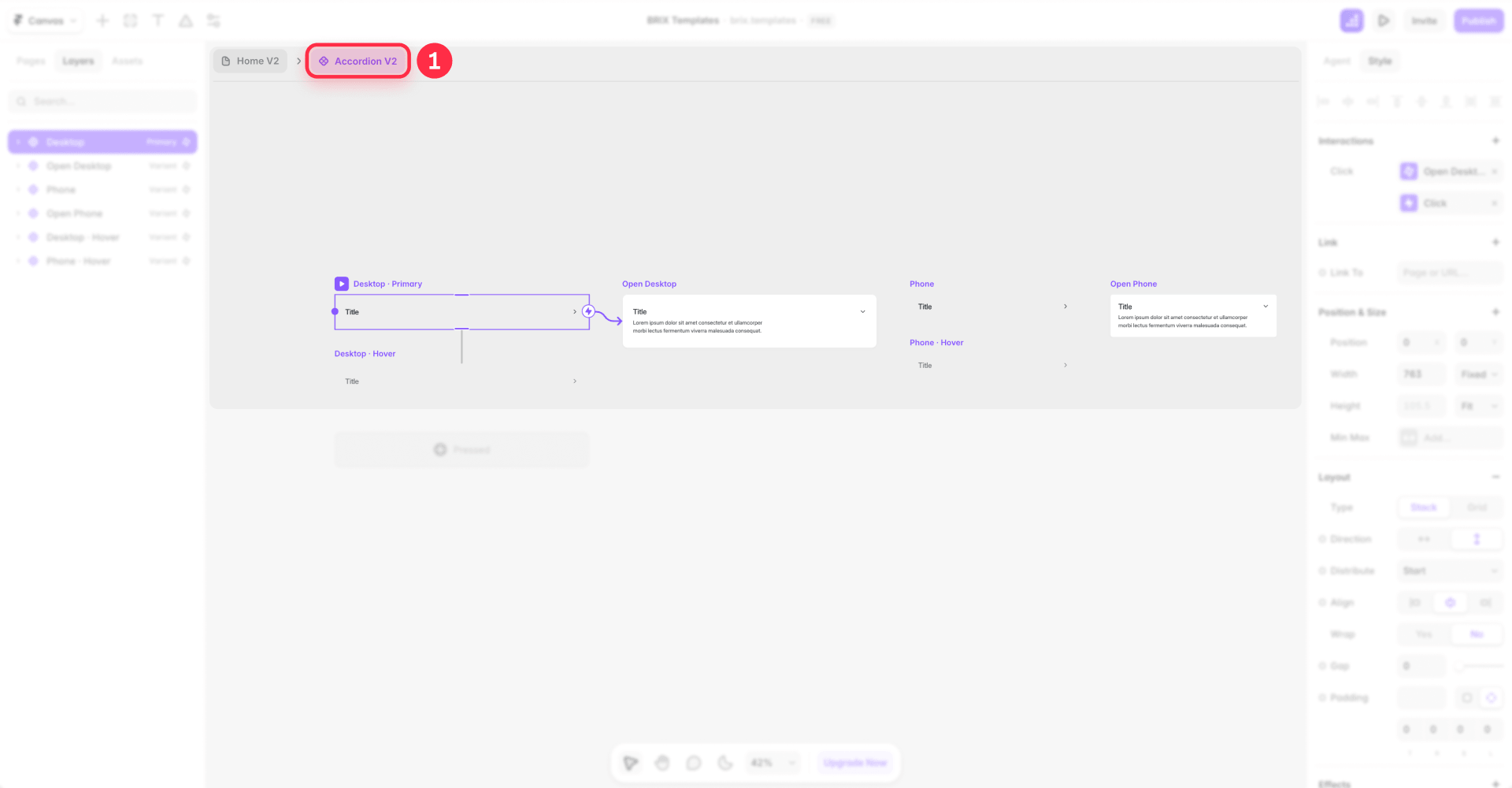This screenshot has height=788, width=1512.
Task: Click the Invite button
Action: [x=1424, y=20]
